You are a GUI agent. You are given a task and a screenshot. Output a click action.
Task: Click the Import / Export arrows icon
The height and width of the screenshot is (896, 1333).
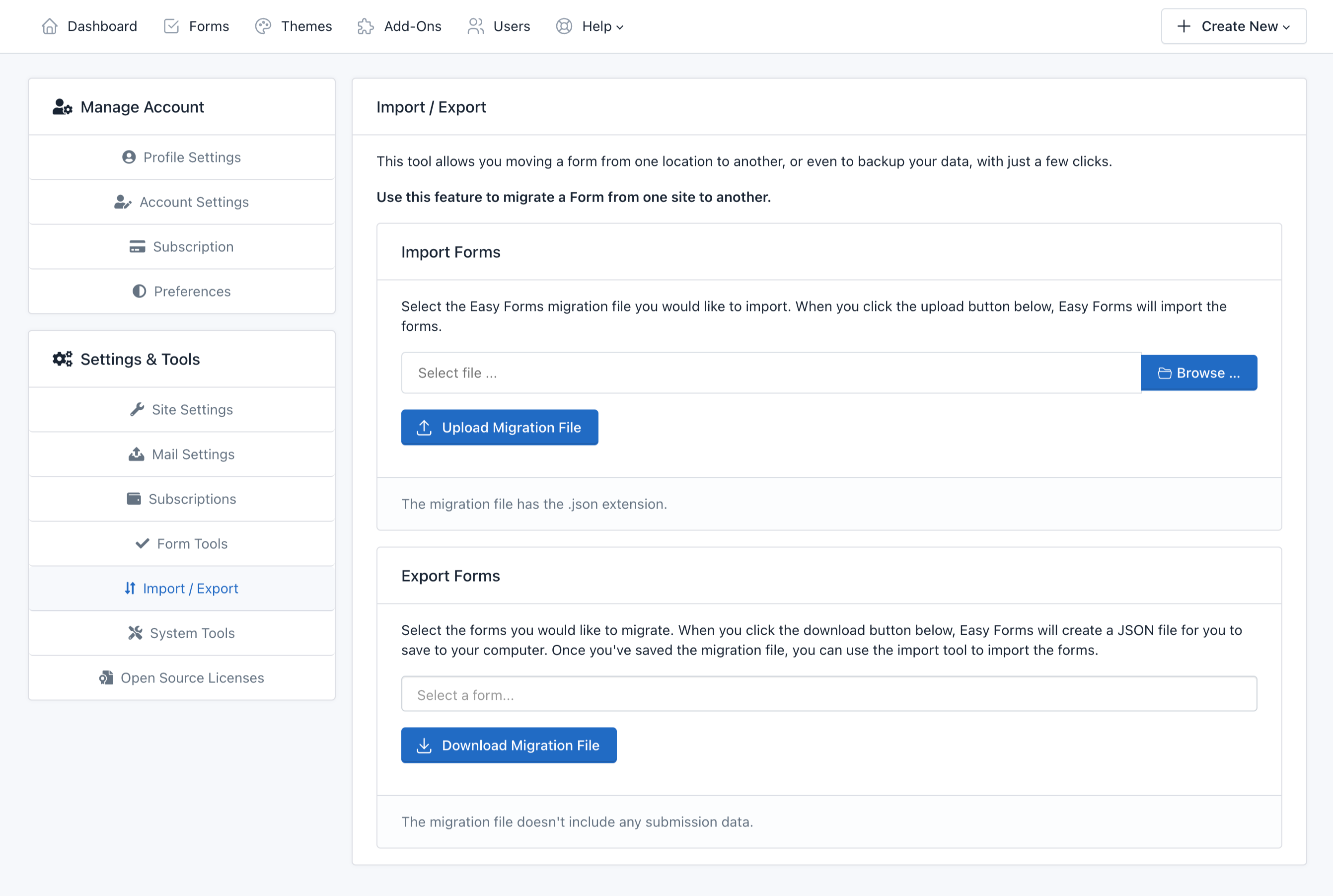tap(130, 588)
